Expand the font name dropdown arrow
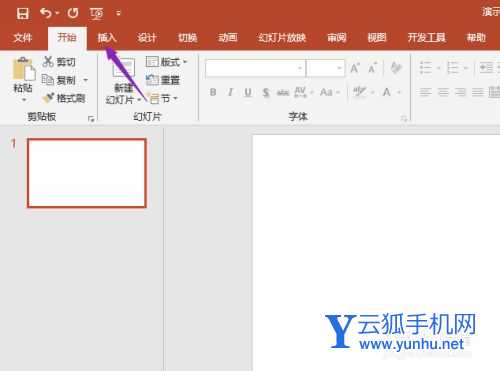 (300, 68)
